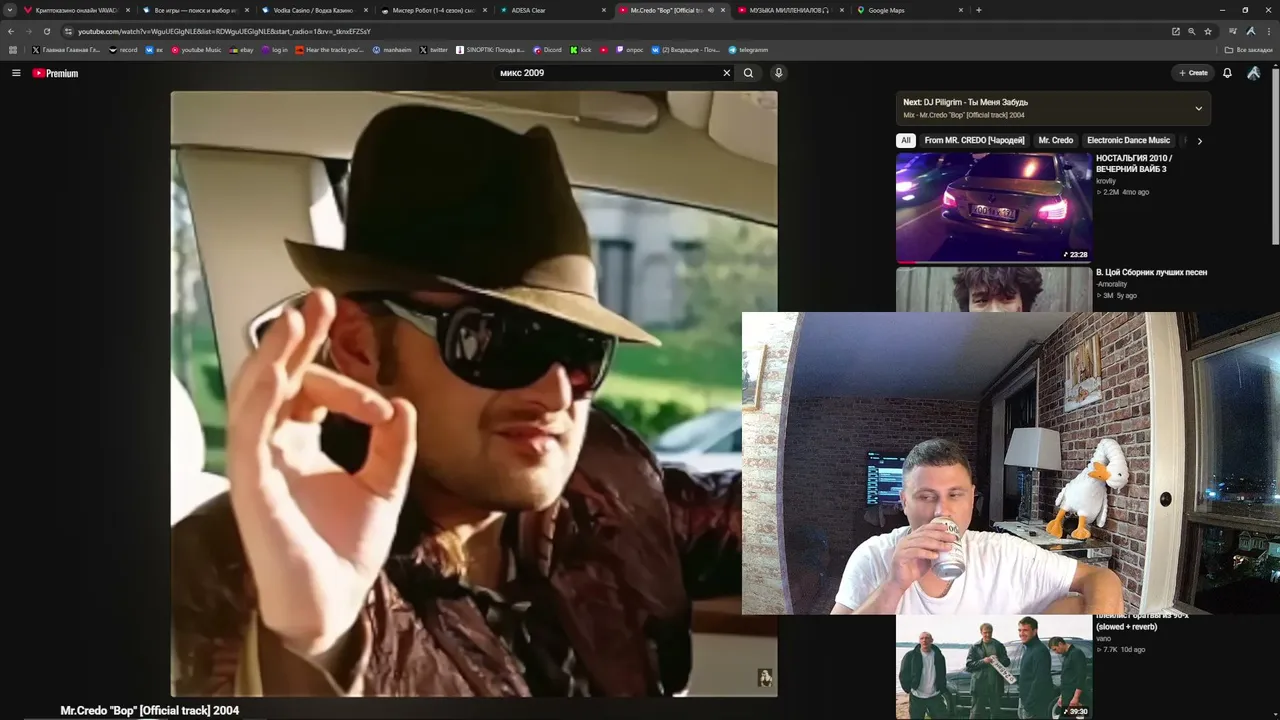The image size is (1280, 720).
Task: Open the youtube Music bookmark
Action: tap(196, 50)
